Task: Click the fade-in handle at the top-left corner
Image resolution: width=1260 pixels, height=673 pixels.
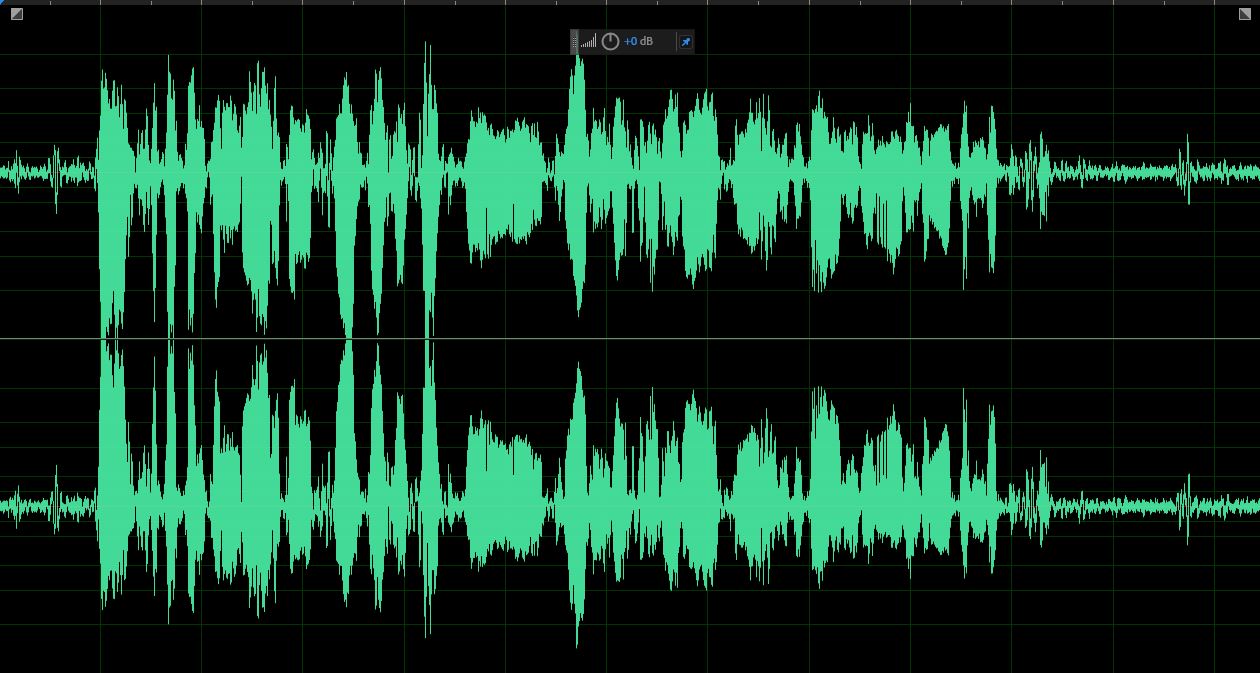Action: pos(16,14)
